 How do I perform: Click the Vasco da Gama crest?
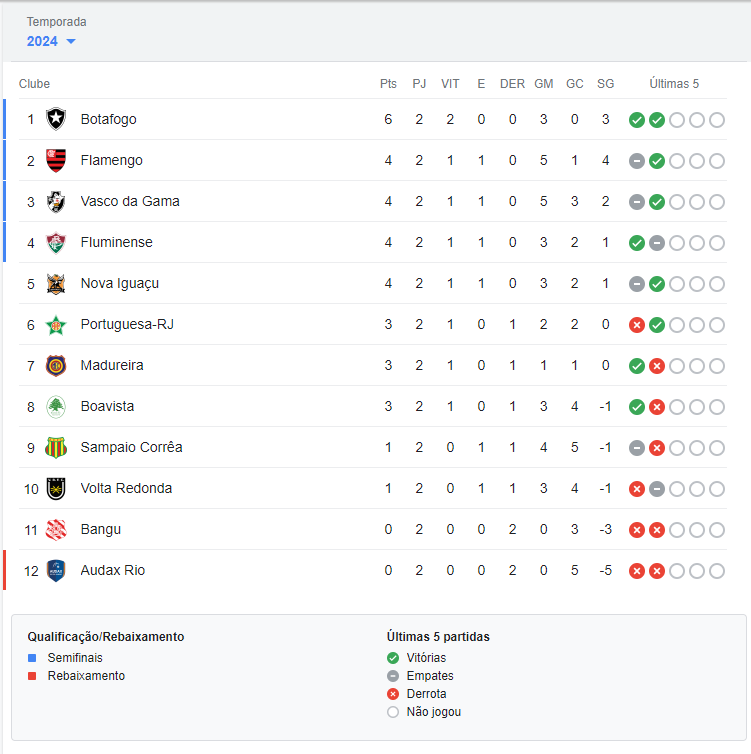56,201
